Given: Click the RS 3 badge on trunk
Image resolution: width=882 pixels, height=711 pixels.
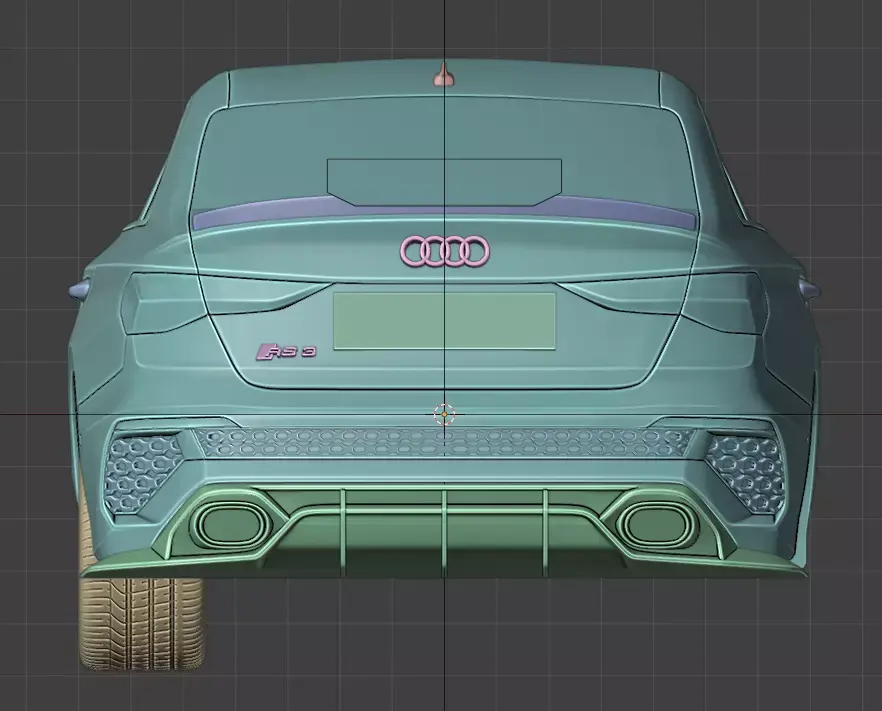Looking at the screenshot, I should pos(286,352).
